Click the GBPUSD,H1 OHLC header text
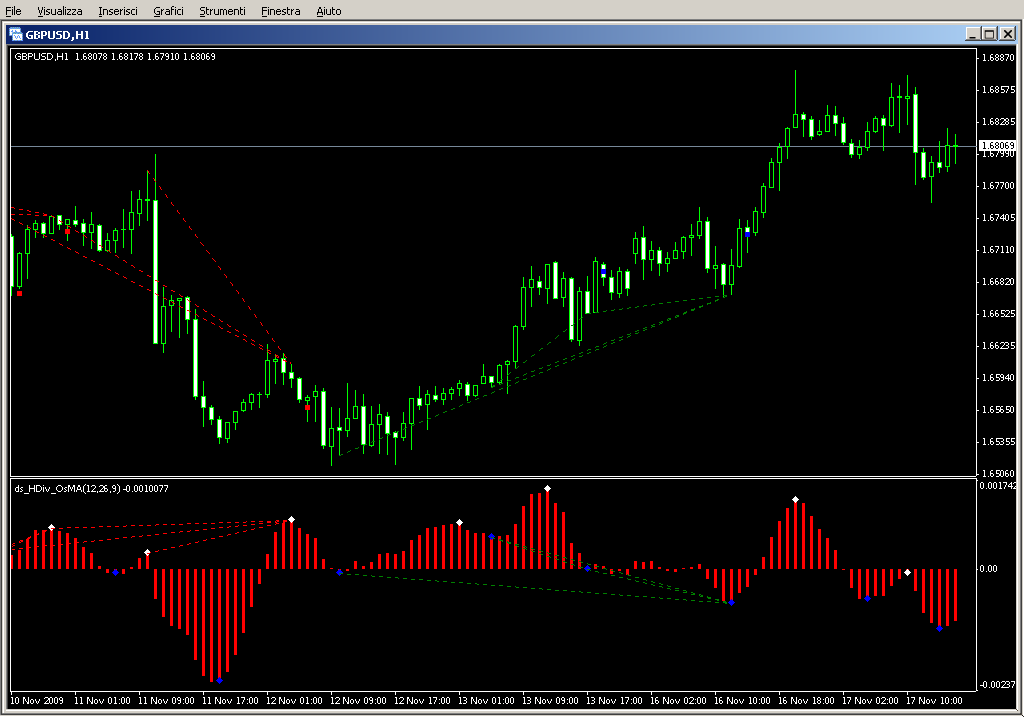The width and height of the screenshot is (1024, 717). click(115, 57)
